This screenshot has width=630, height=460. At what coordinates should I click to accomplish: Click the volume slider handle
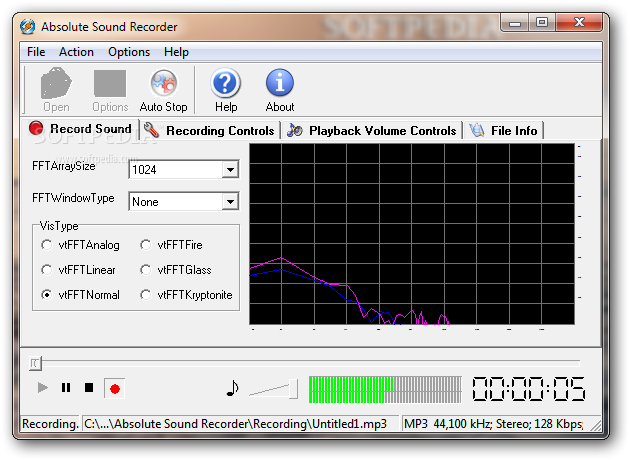pos(293,388)
